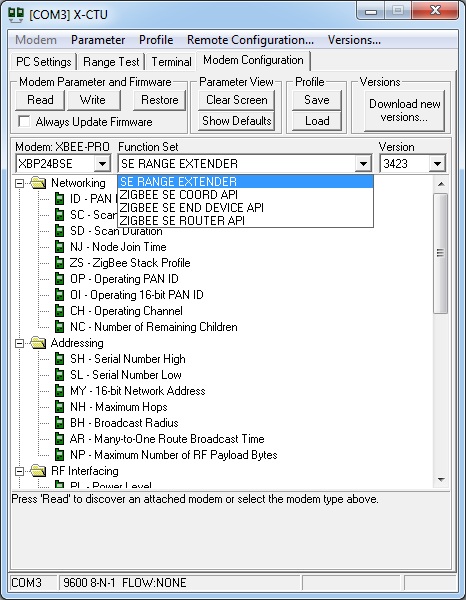
Task: Choose ZIGBEE SE END DEVICE API option
Action: [245, 207]
